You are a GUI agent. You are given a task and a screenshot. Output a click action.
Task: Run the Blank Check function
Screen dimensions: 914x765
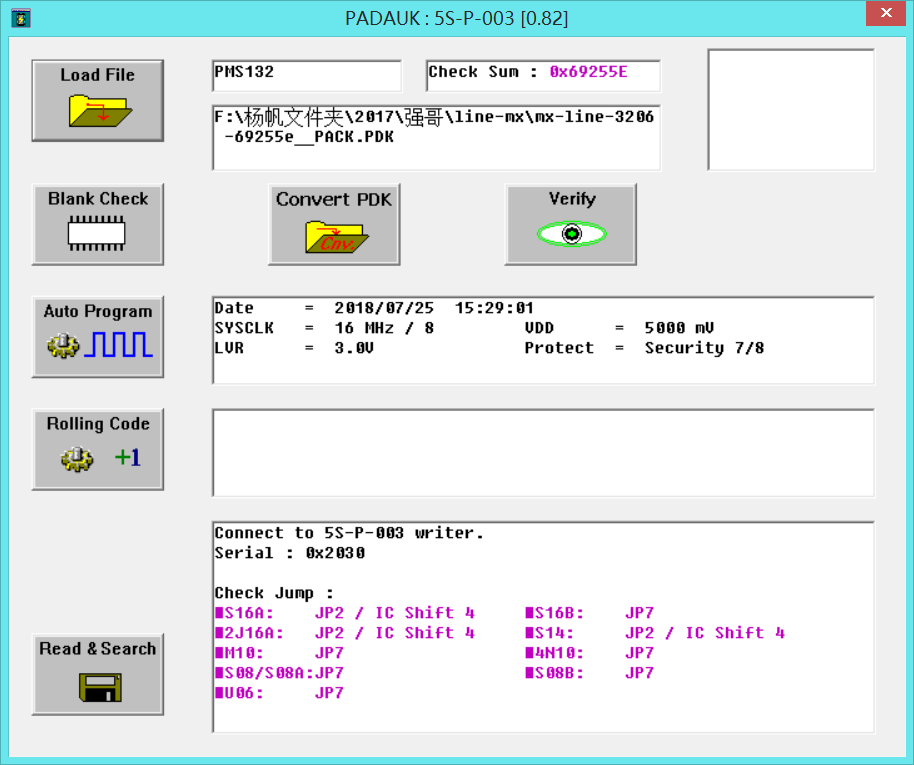click(x=97, y=224)
